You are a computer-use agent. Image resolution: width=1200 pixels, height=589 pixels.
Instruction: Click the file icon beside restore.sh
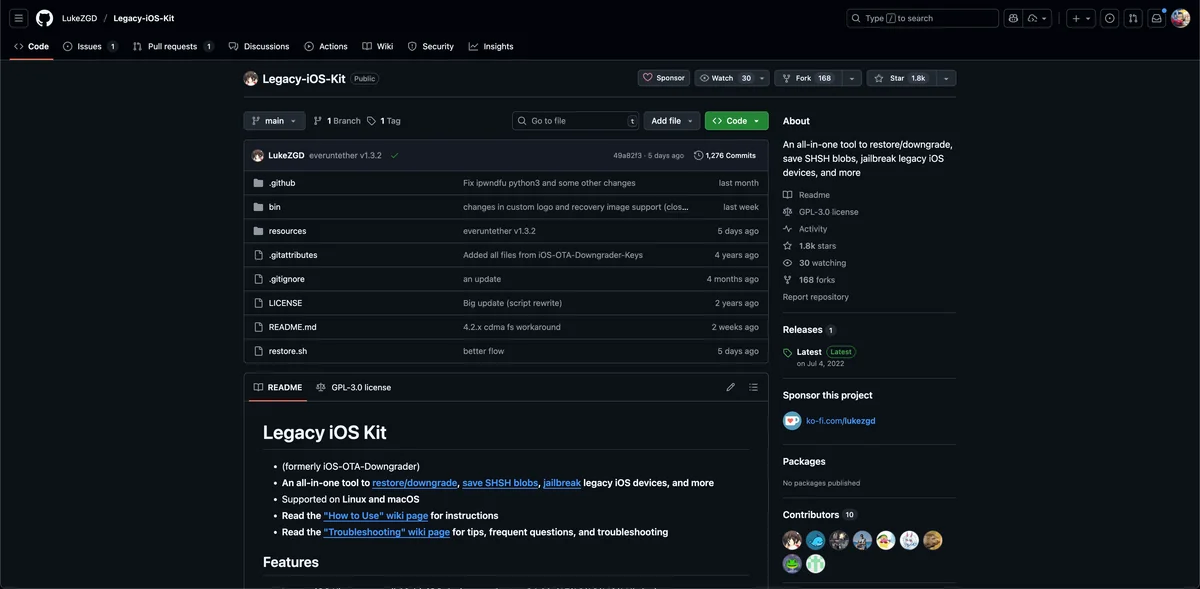(258, 351)
